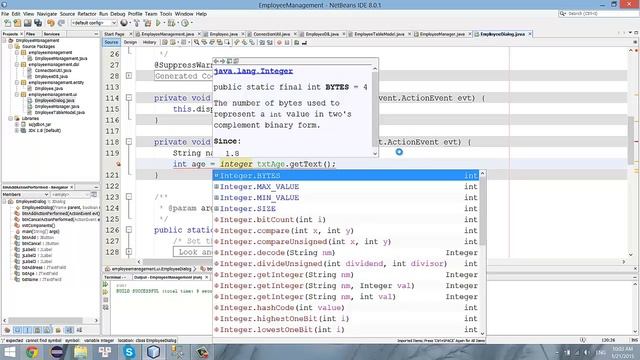Click the magnifier Find Selection icon in editor toolbar
Image resolution: width=640 pixels, height=360 pixels.
[196, 42]
